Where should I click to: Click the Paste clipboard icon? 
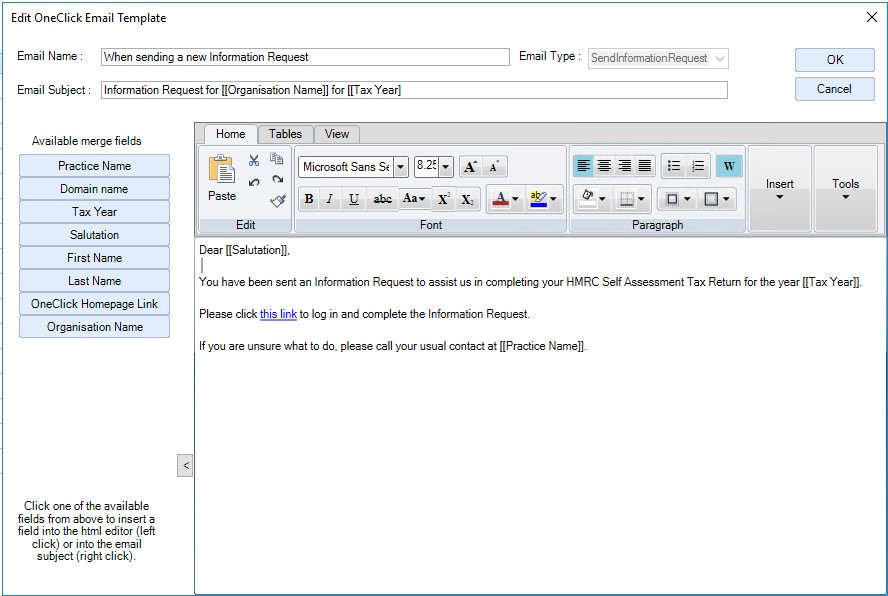tap(221, 169)
